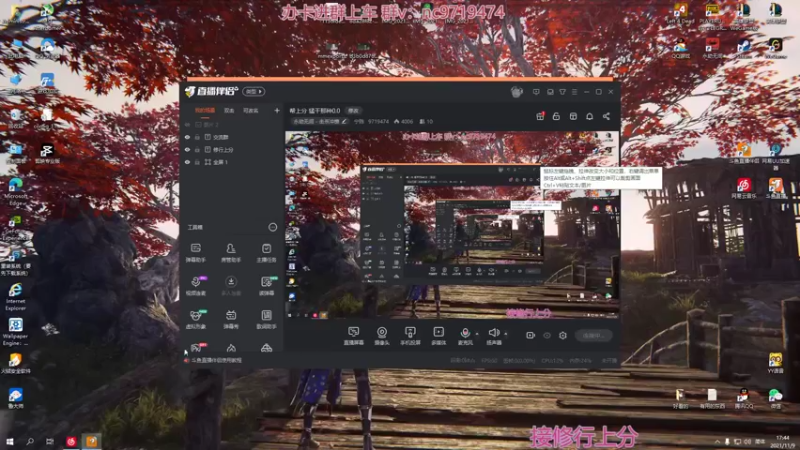Toggle the preview eye icon in bottom bar
This screenshot has height=450, width=800.
click(547, 335)
